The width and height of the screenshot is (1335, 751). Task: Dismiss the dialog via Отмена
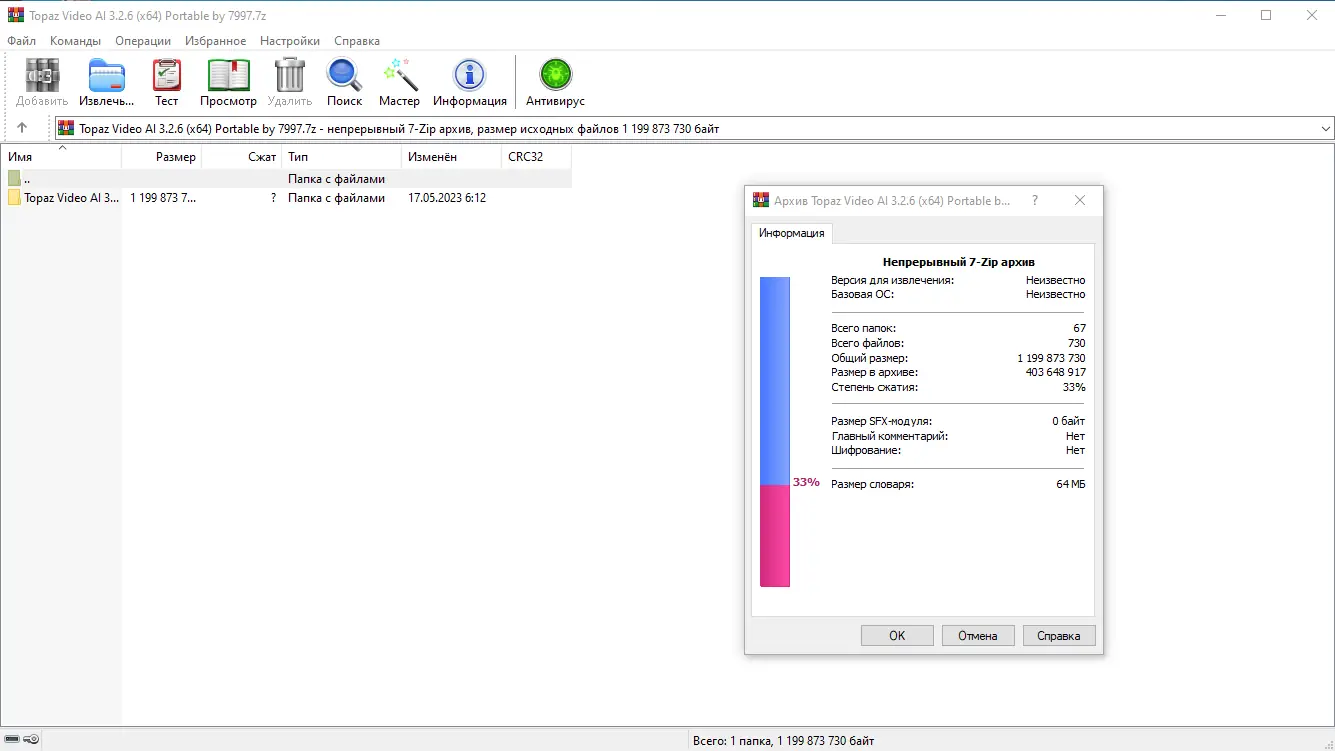(977, 635)
